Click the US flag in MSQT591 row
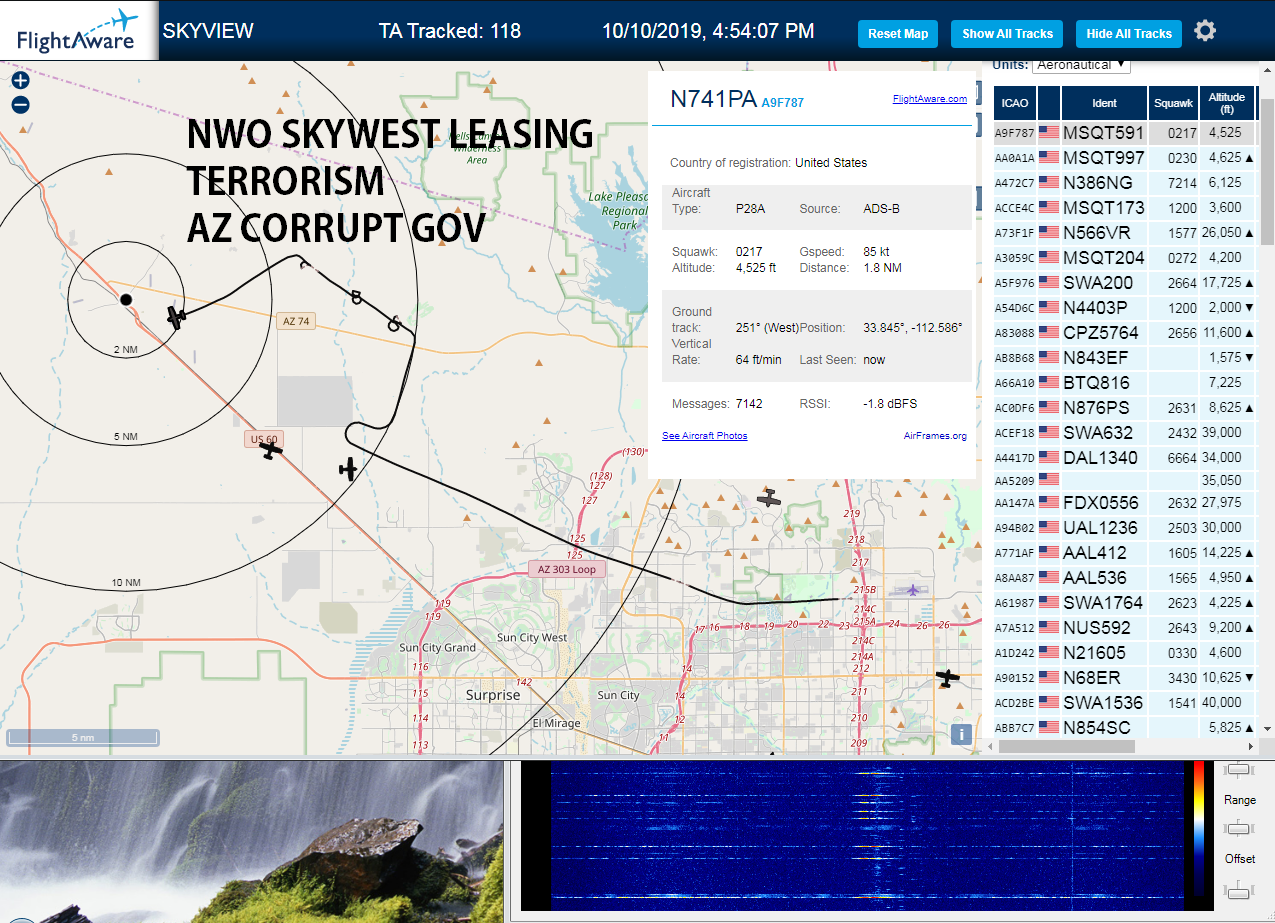The image size is (1275, 923). point(1049,132)
